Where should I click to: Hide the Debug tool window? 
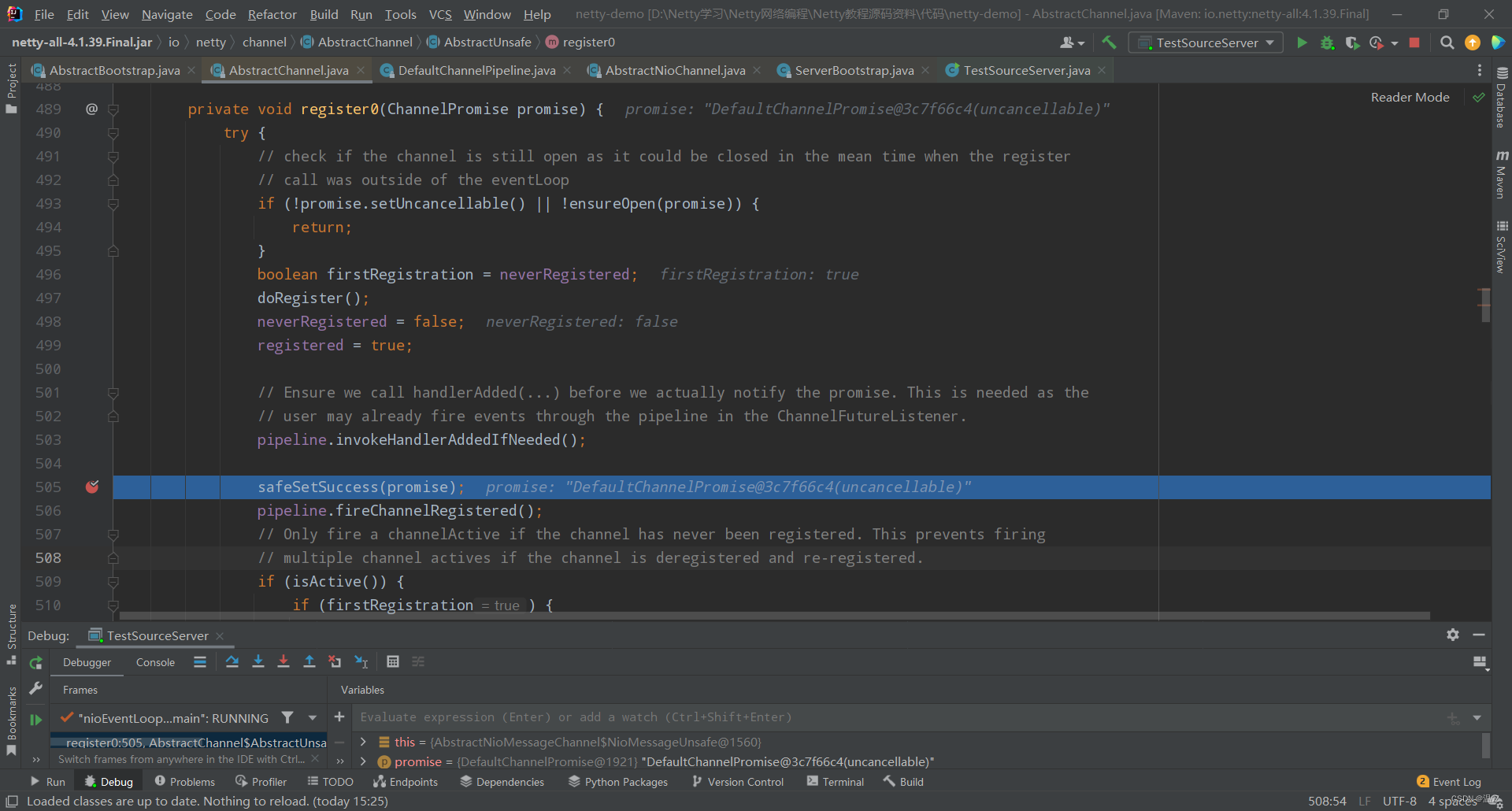[1479, 635]
